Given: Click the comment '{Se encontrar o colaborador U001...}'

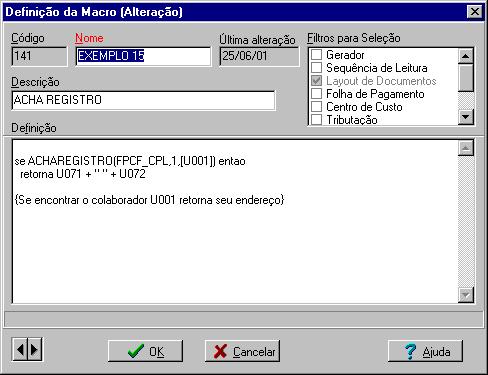Looking at the screenshot, I should pos(149,200).
